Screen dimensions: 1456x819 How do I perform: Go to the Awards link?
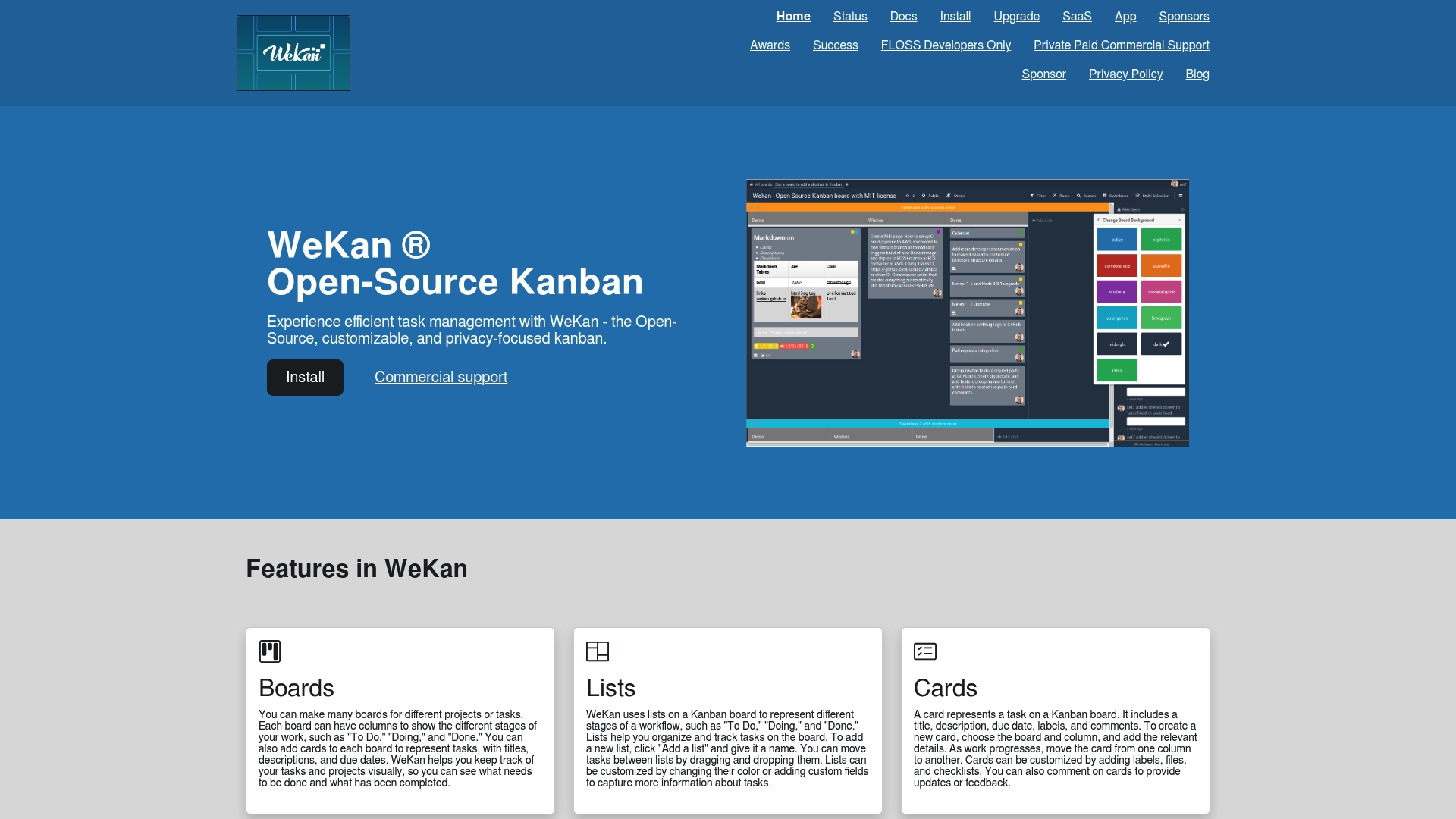[x=770, y=45]
